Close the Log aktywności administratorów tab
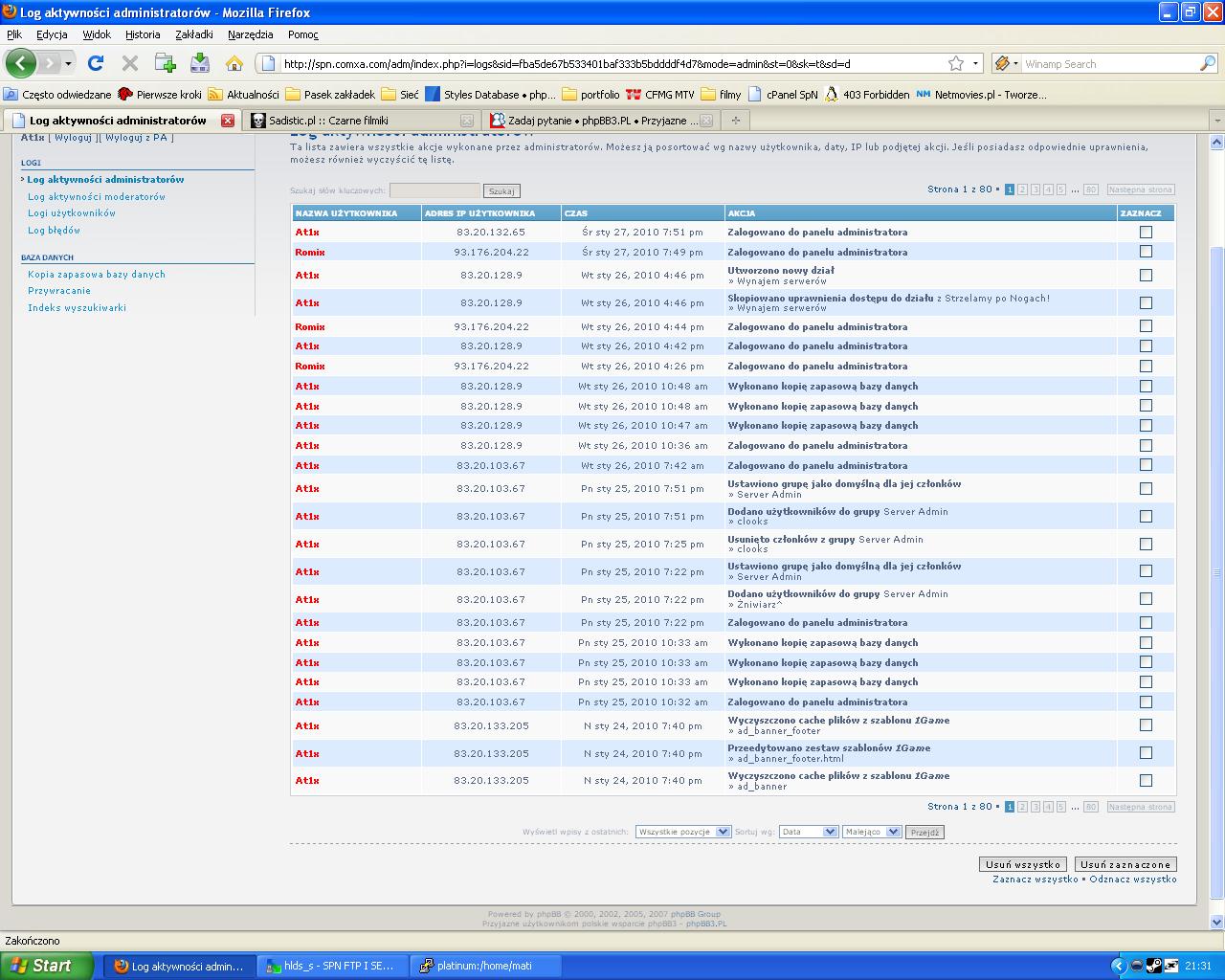This screenshot has width=1225, height=980. (228, 121)
